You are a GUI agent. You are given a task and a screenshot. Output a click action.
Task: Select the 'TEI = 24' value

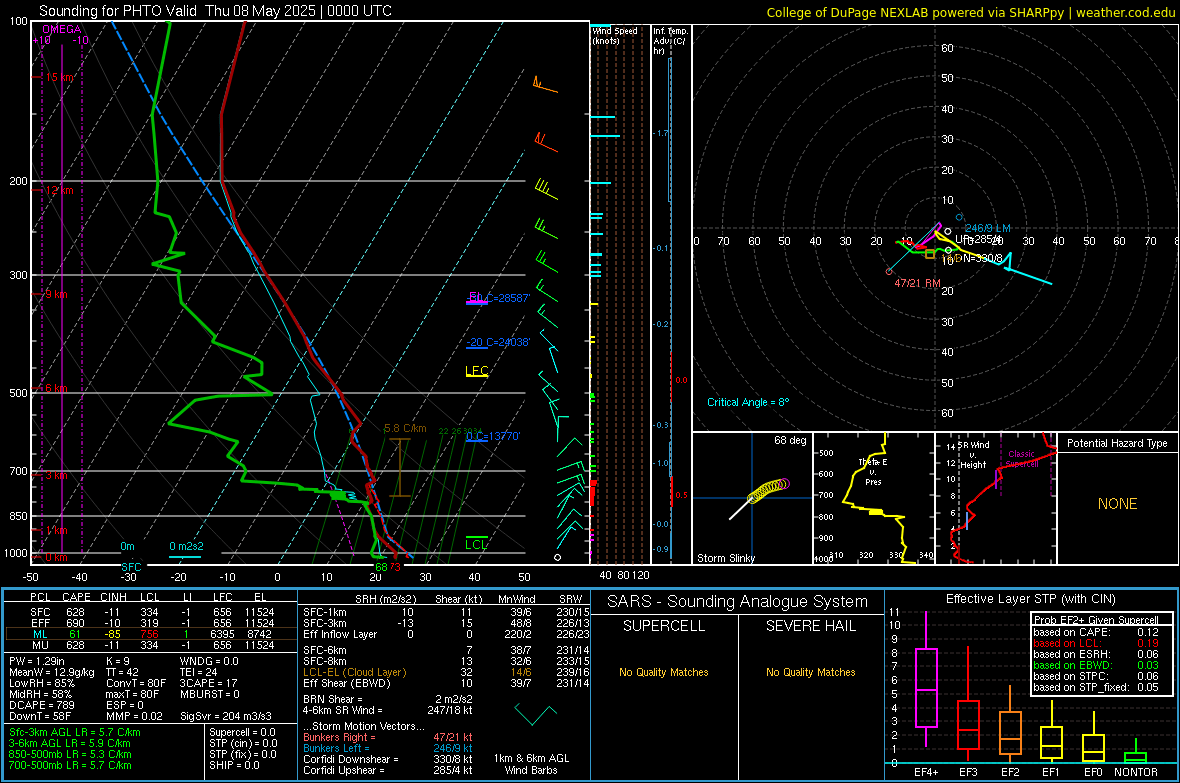coord(199,672)
